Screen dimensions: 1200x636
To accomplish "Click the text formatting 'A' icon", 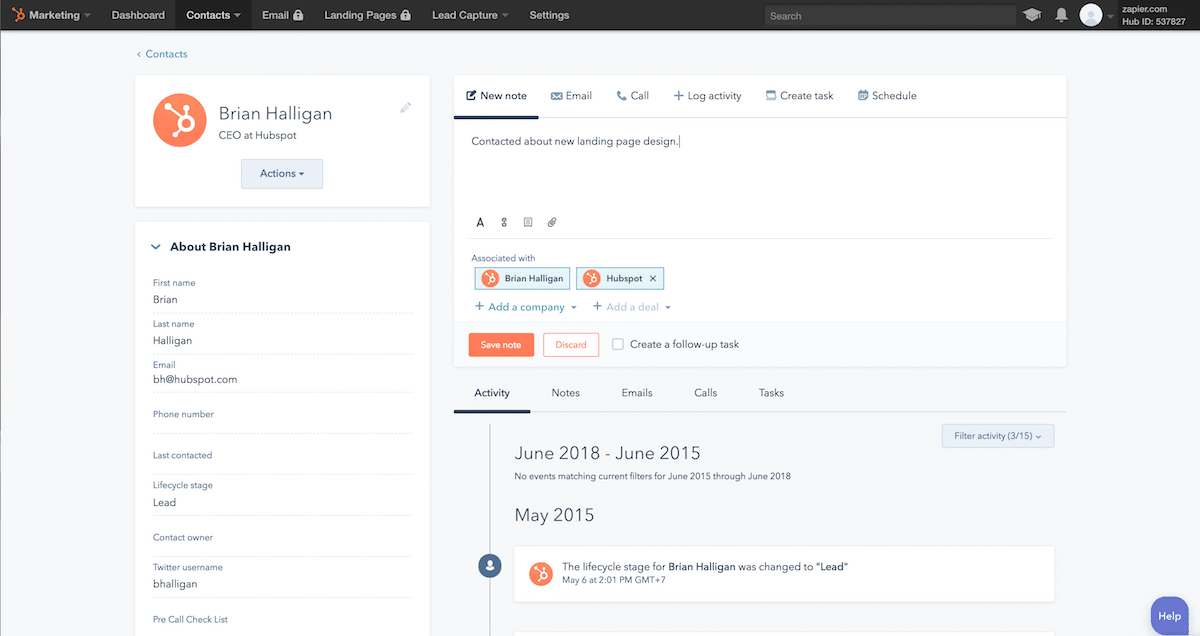I will point(480,222).
